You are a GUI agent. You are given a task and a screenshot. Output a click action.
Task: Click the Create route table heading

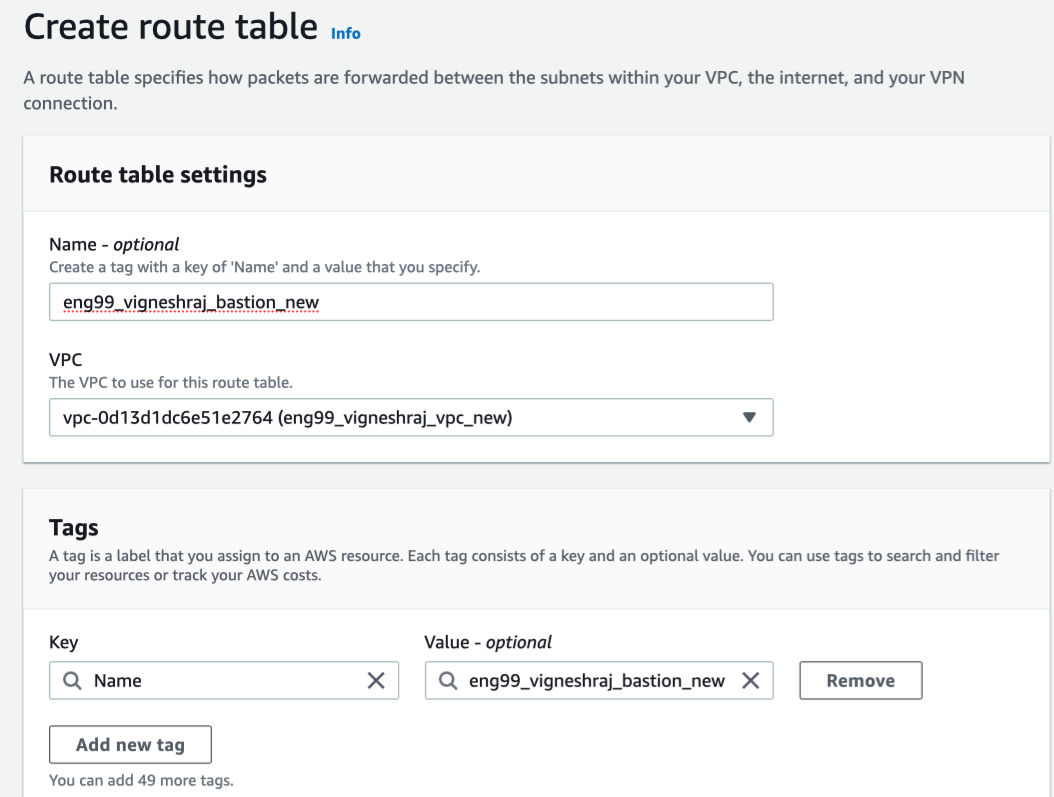[x=171, y=27]
